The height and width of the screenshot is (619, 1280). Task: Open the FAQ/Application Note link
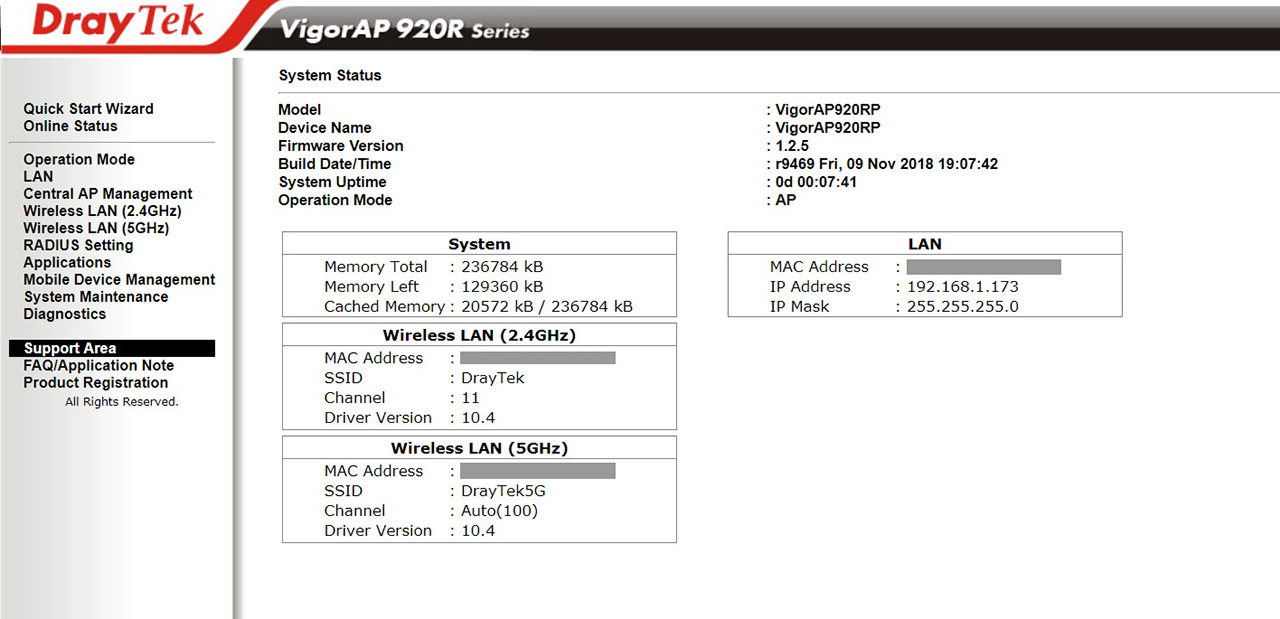coord(99,366)
